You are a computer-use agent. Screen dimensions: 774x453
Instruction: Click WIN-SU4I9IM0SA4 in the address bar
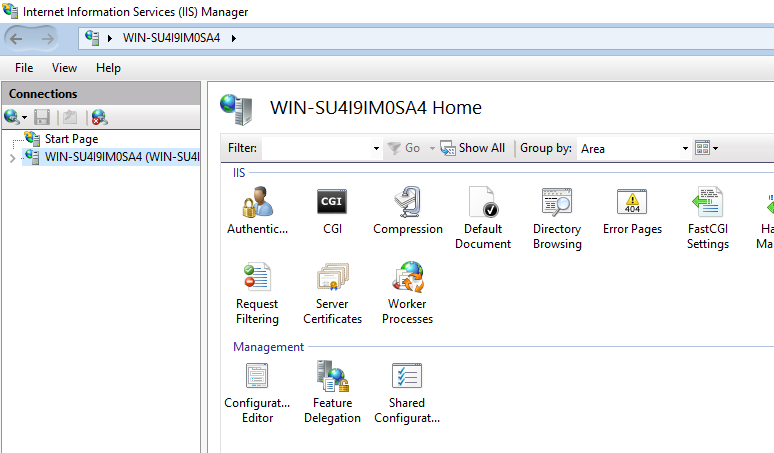click(171, 38)
